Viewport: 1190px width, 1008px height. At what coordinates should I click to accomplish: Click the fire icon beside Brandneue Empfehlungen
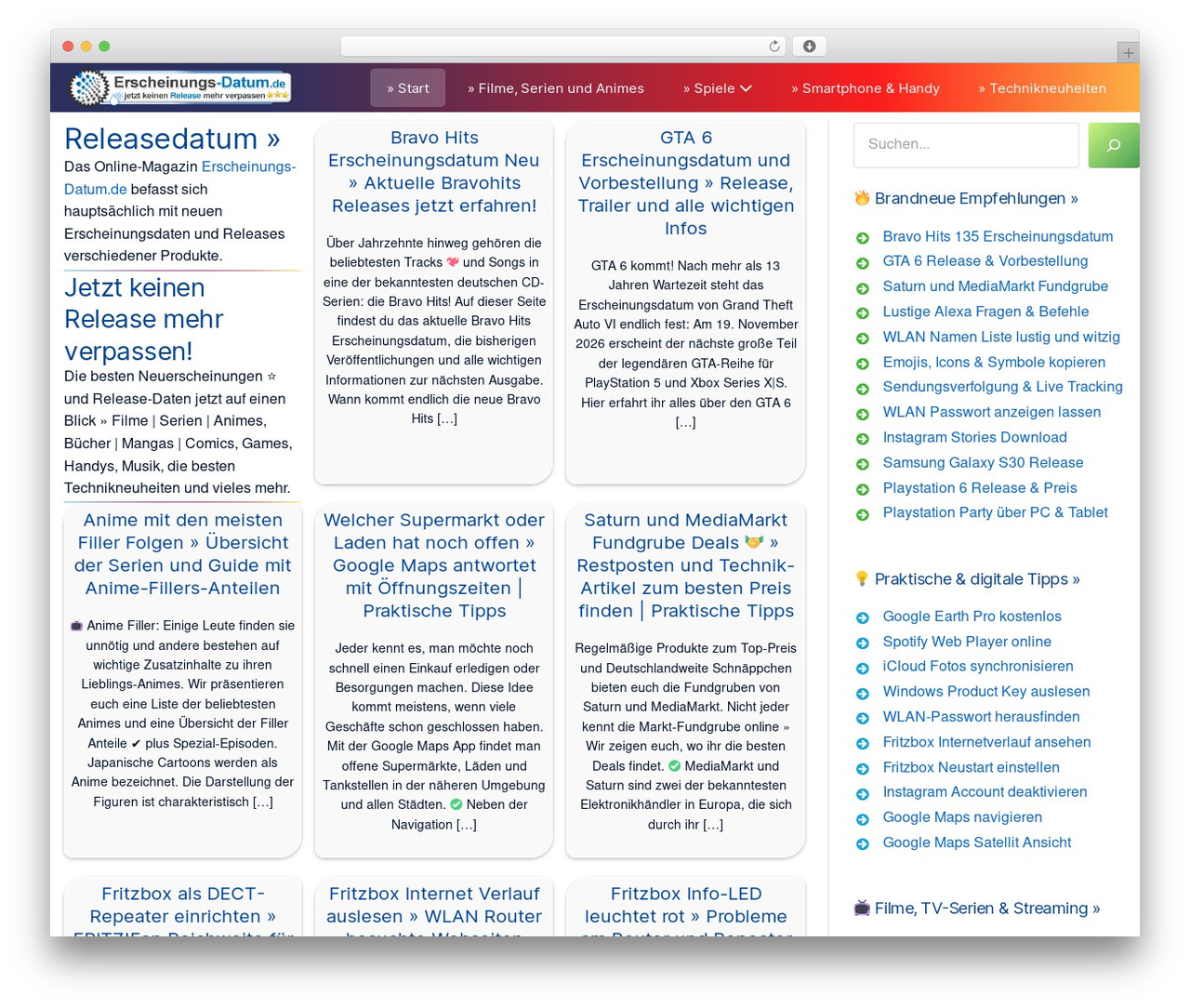pyautogui.click(x=862, y=198)
